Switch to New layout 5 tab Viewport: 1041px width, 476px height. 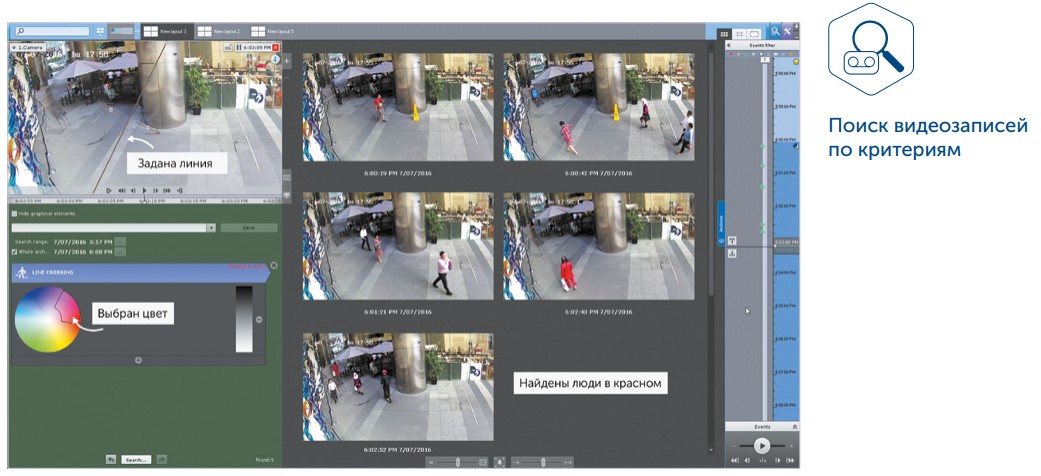274,31
